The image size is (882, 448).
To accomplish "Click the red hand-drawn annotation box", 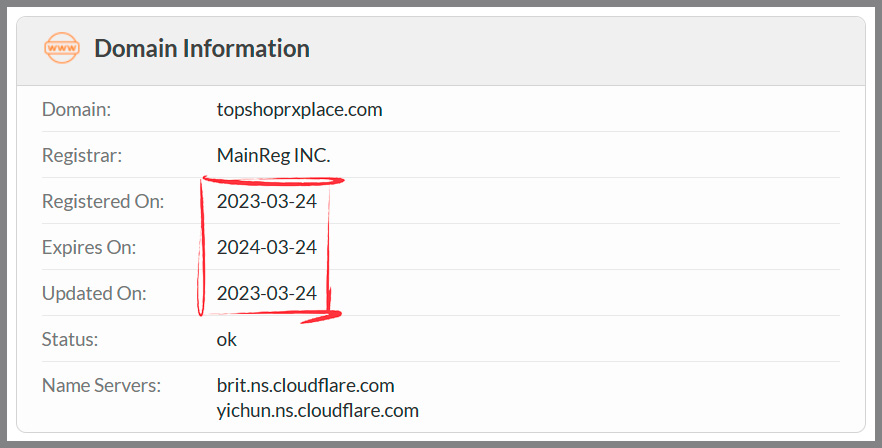I will pyautogui.click(x=270, y=248).
